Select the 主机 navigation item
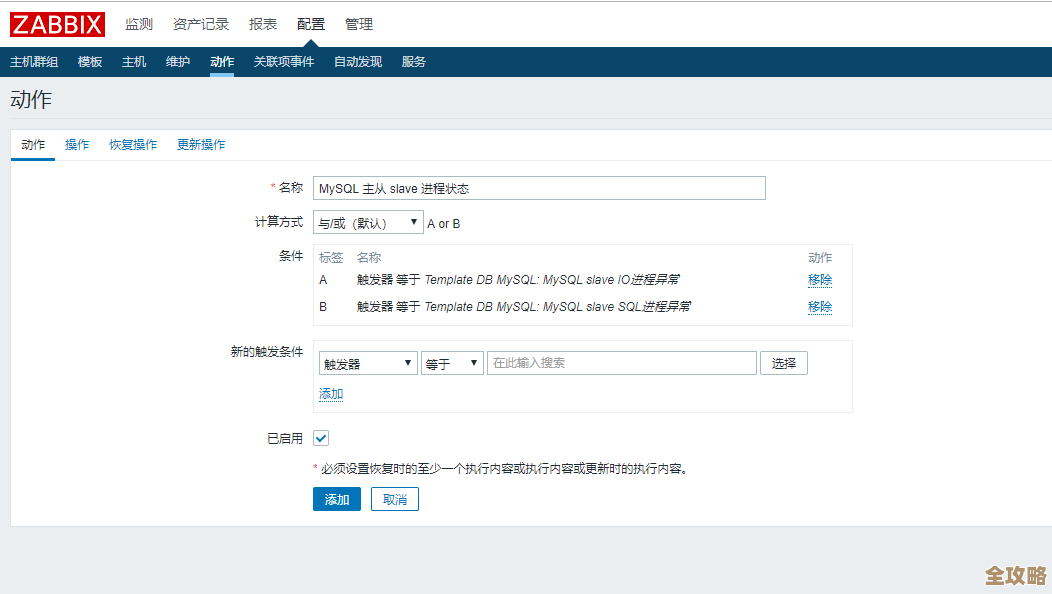 point(134,61)
